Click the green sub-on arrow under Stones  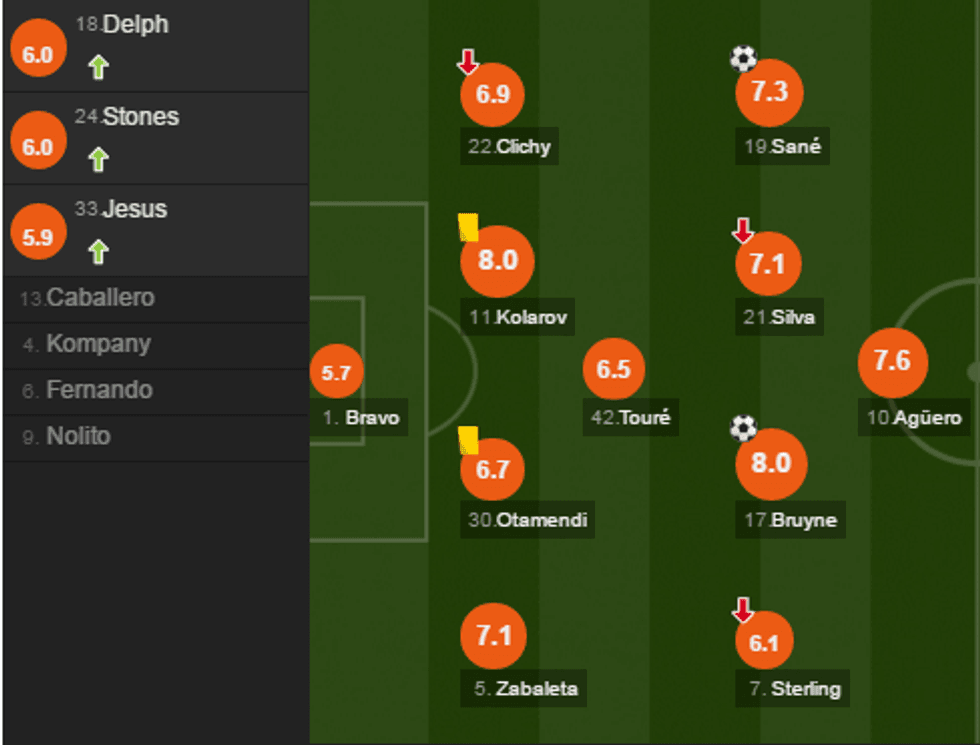coord(98,159)
